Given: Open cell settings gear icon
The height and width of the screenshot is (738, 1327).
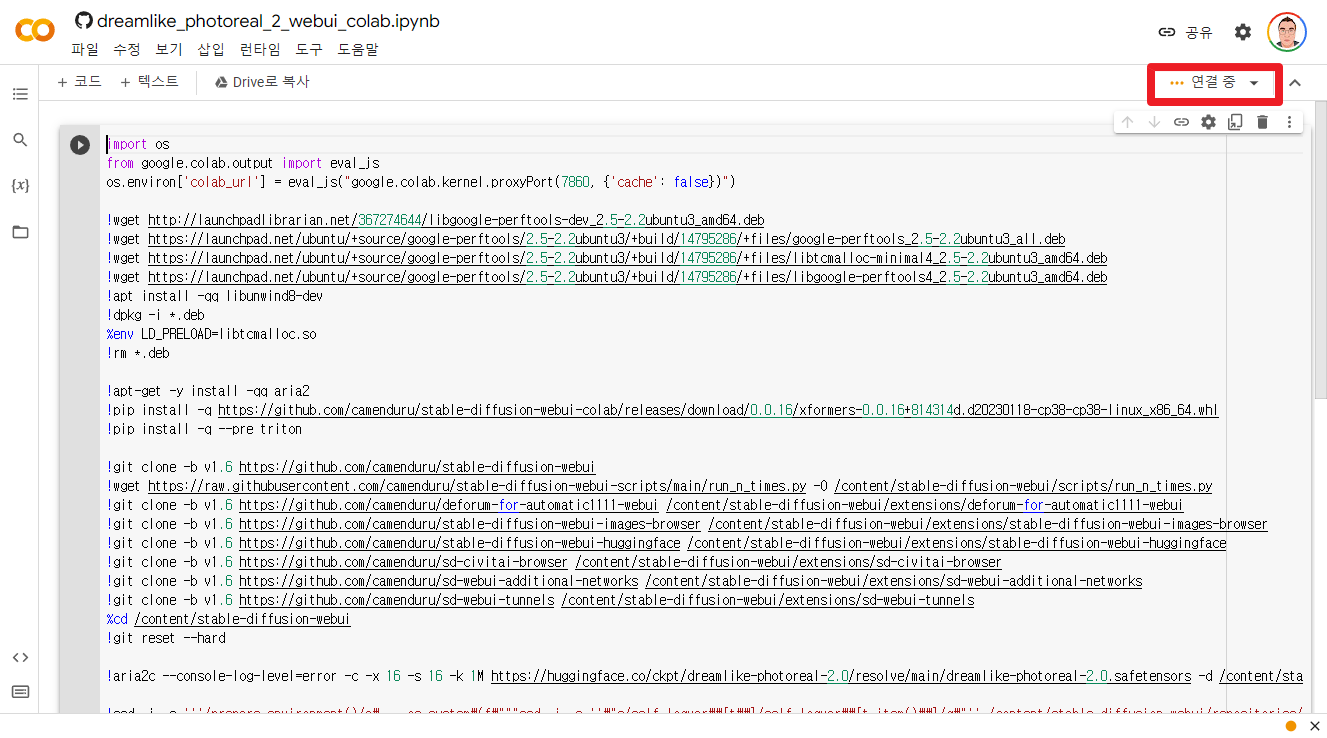Looking at the screenshot, I should 1208,122.
